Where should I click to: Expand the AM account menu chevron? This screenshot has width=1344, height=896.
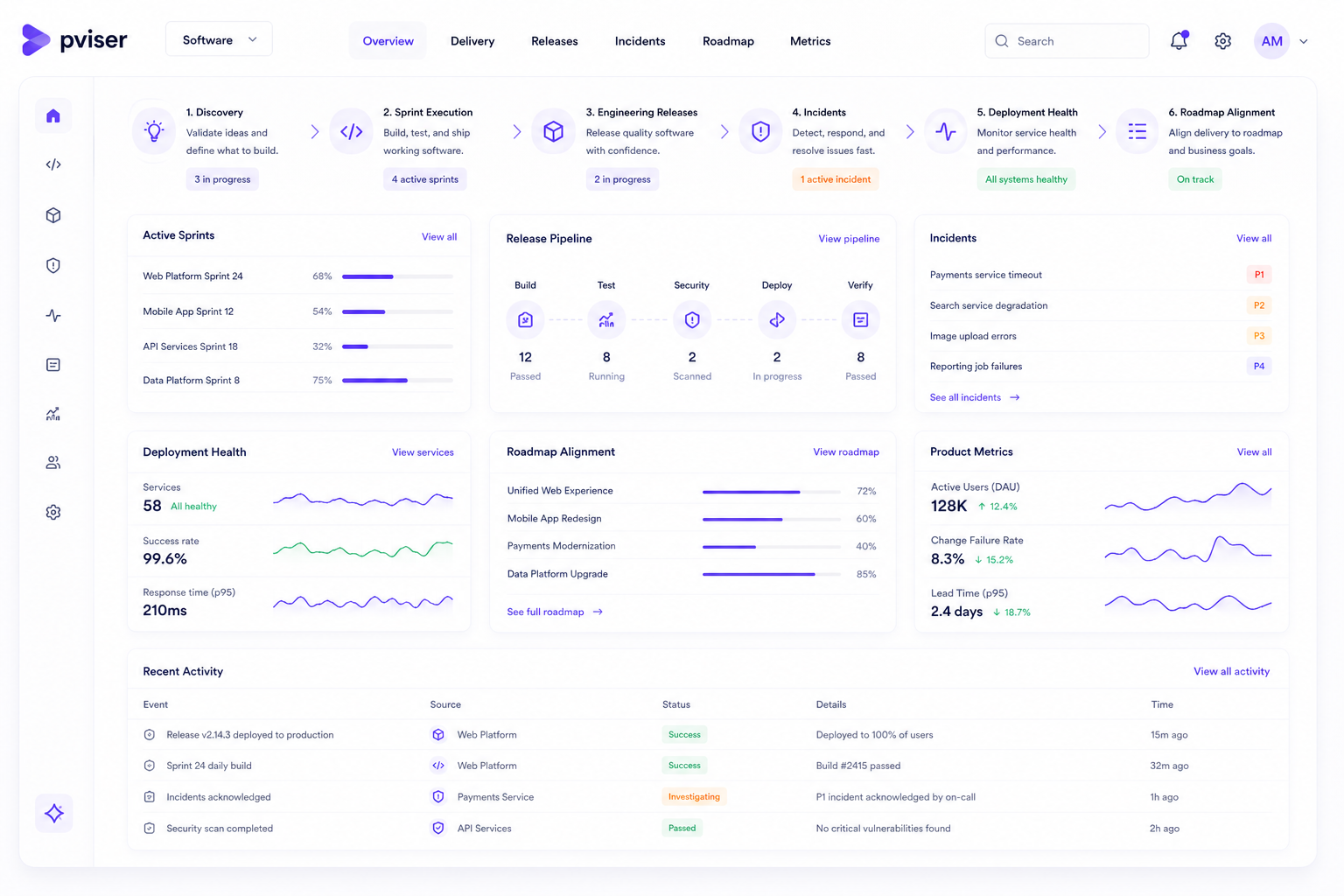1304,41
